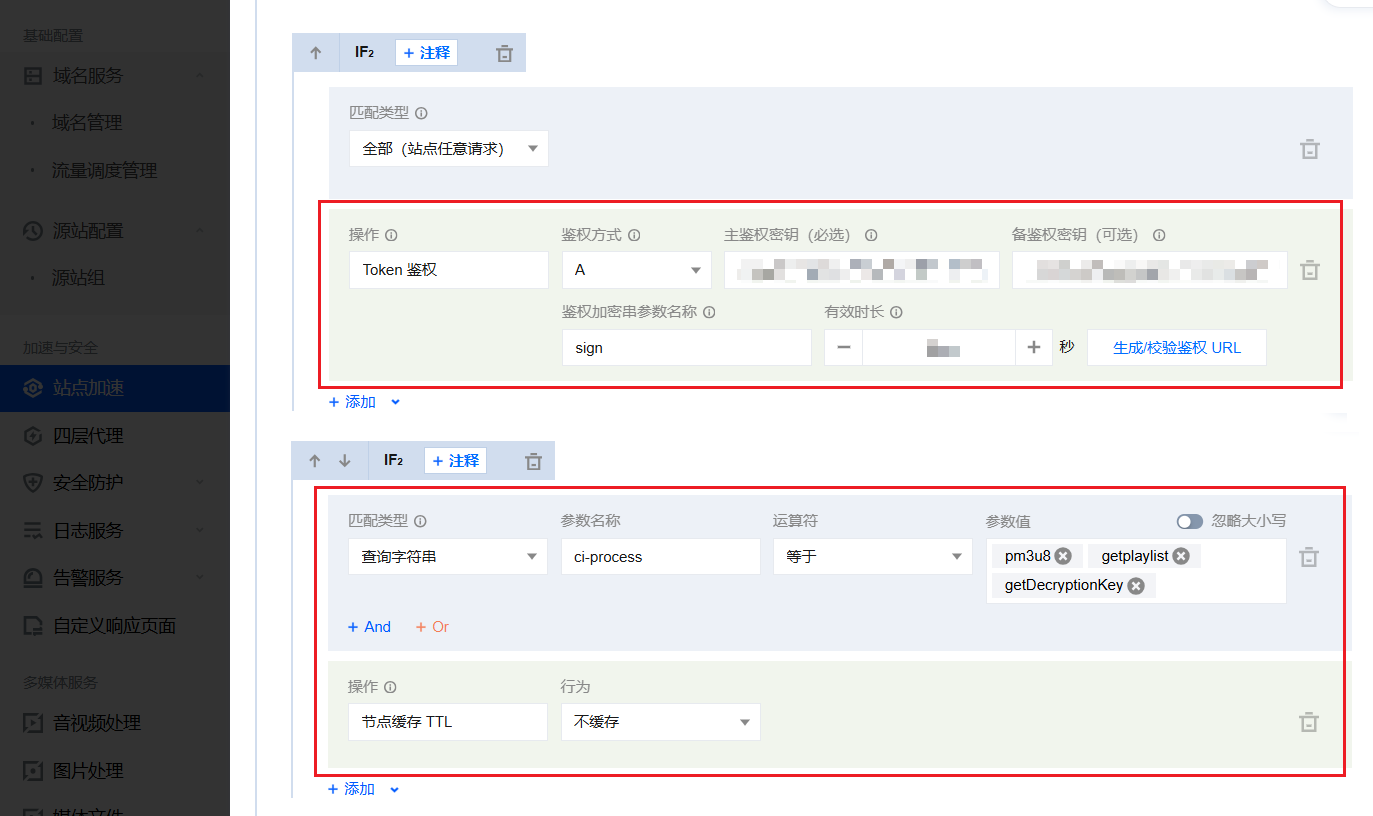
Task: Expand 安全防护 sidebar menu
Action: 88,483
